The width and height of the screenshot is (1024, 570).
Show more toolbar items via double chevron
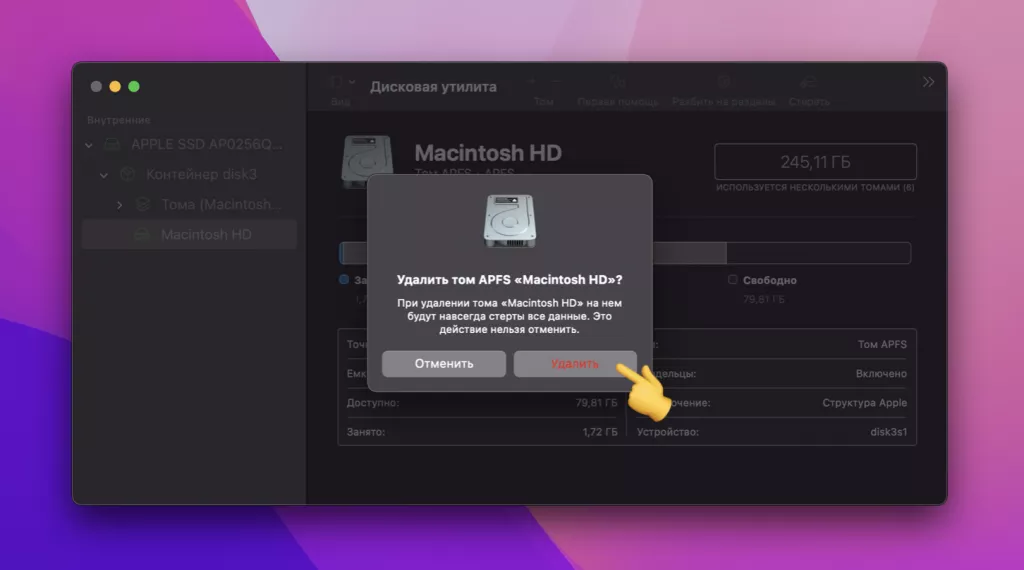(x=928, y=82)
